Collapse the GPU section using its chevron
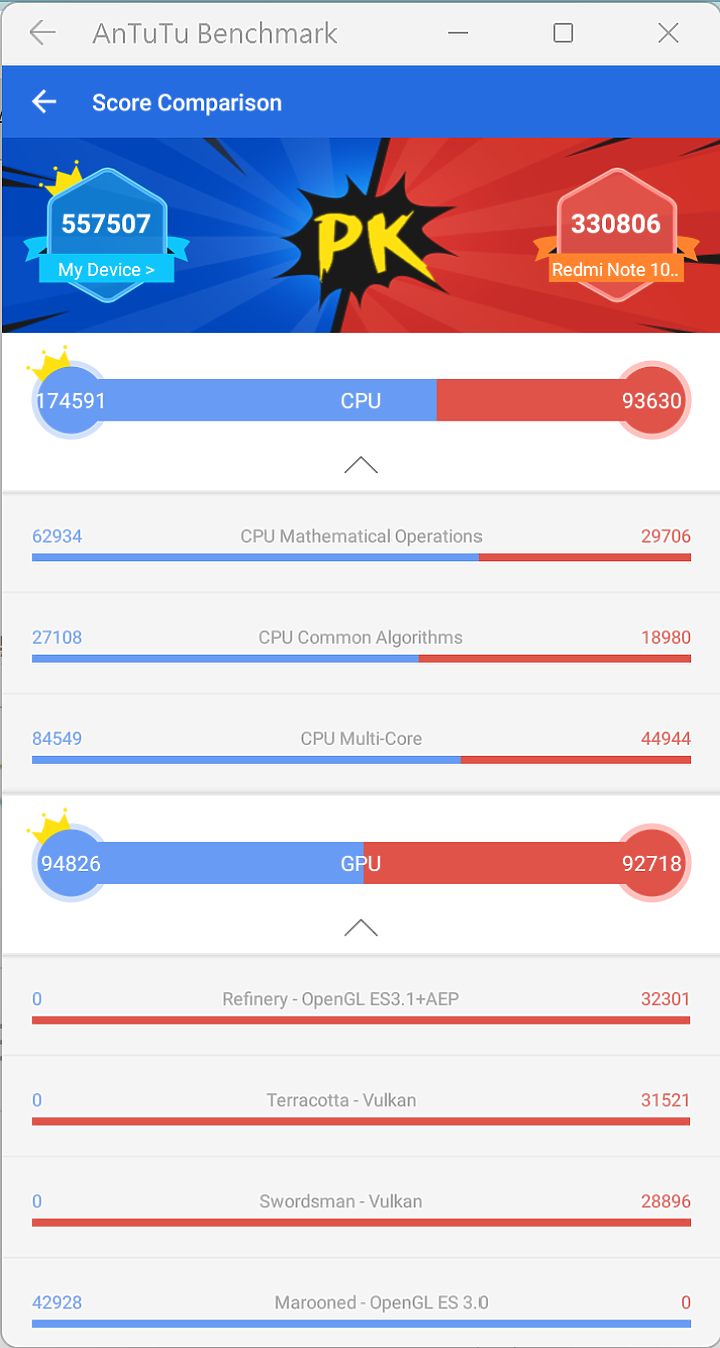The height and width of the screenshot is (1348, 720). pyautogui.click(x=361, y=927)
